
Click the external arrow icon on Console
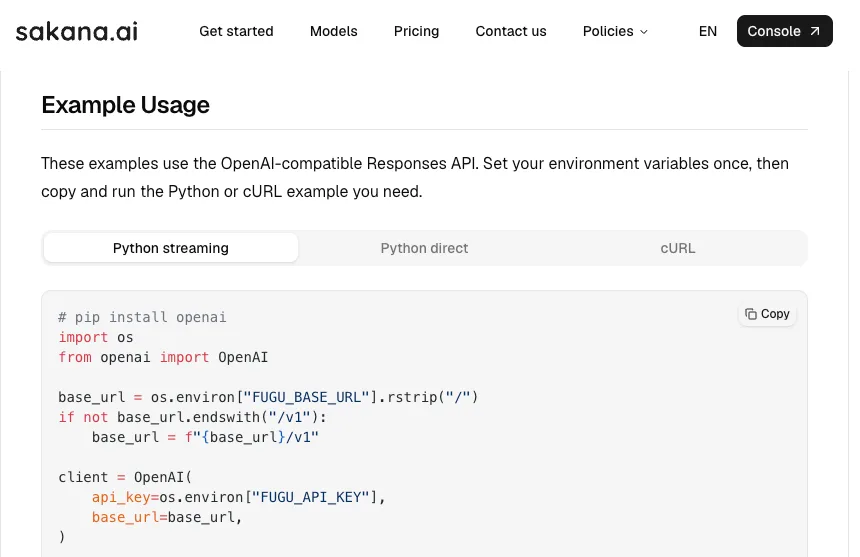coord(815,31)
